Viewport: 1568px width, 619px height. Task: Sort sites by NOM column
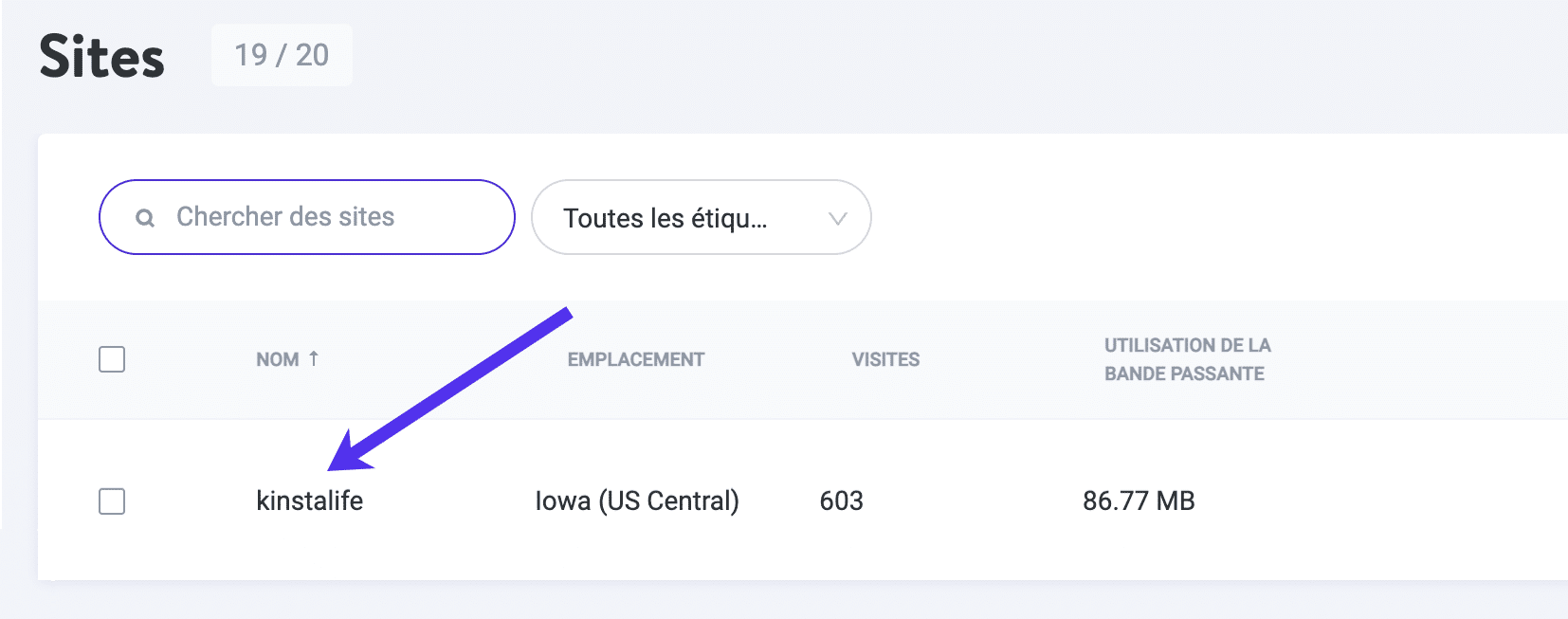(x=279, y=359)
